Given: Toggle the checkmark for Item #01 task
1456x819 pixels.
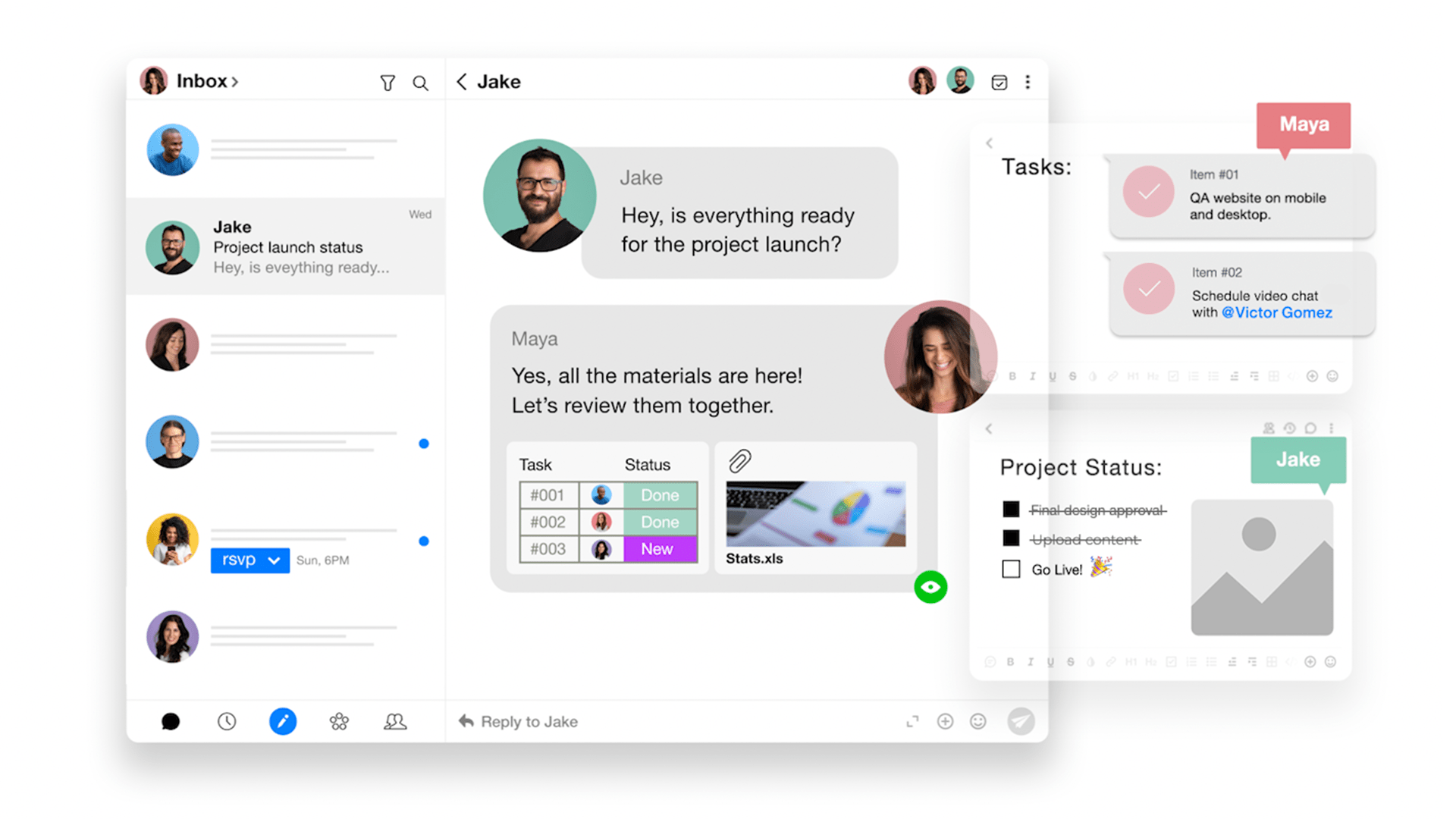Looking at the screenshot, I should click(x=1149, y=192).
